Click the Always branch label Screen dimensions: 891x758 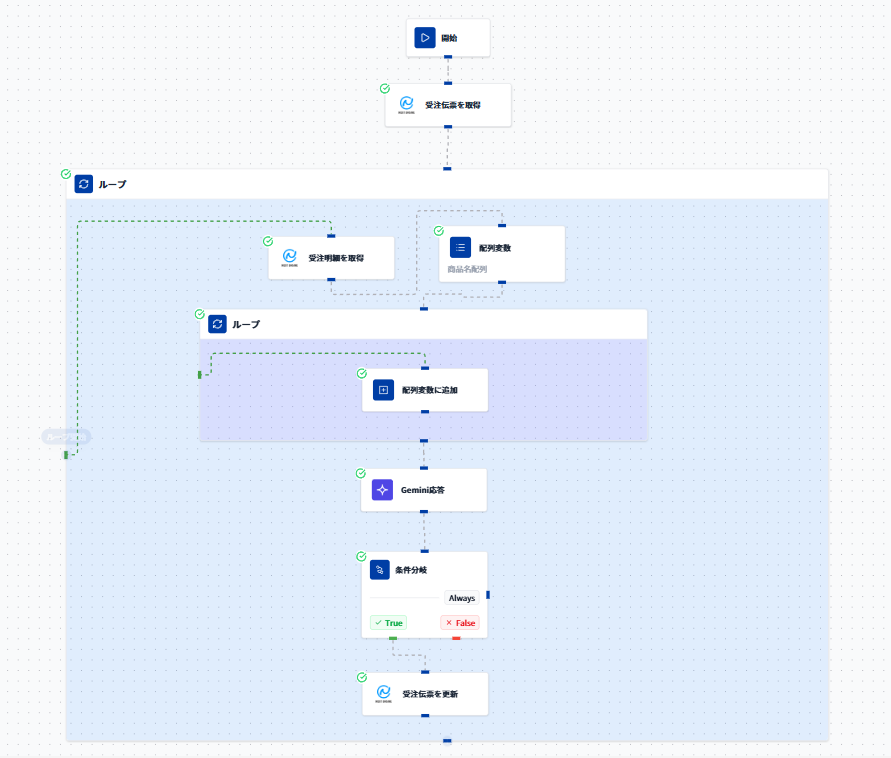[x=461, y=598]
